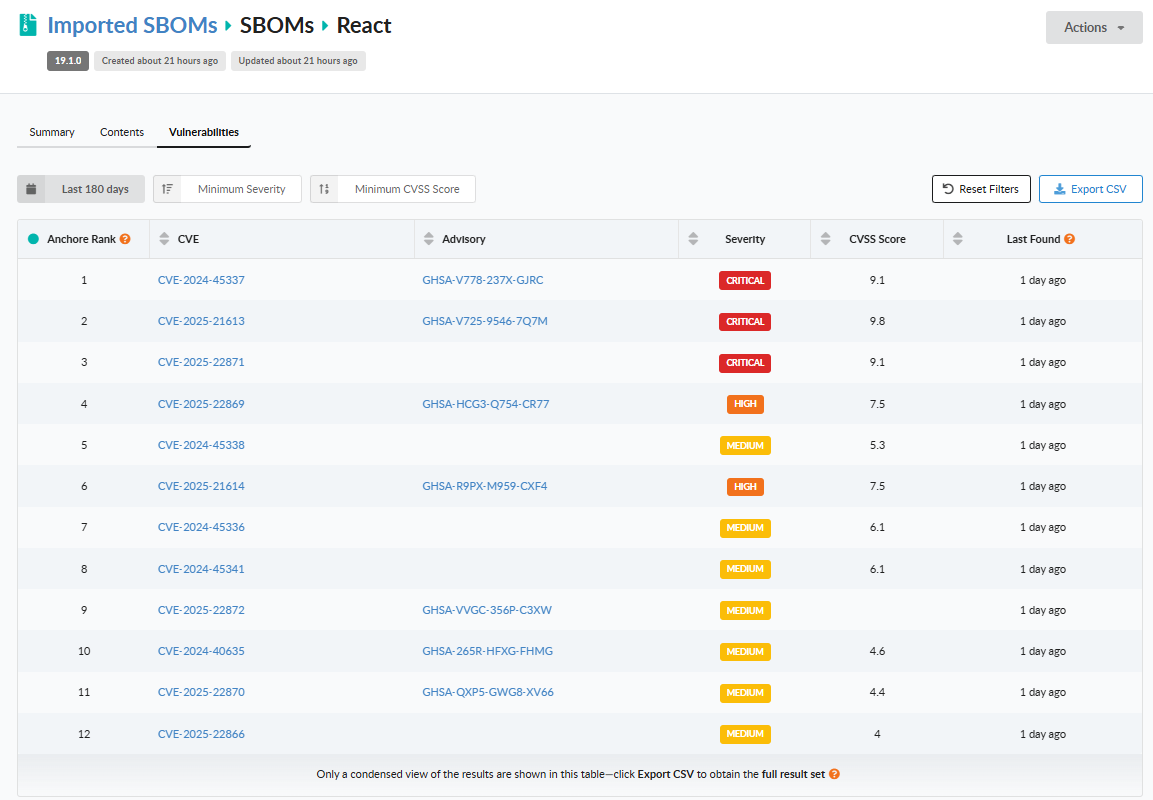Sort table by CVE column arrows
The height and width of the screenshot is (800, 1153).
165,239
